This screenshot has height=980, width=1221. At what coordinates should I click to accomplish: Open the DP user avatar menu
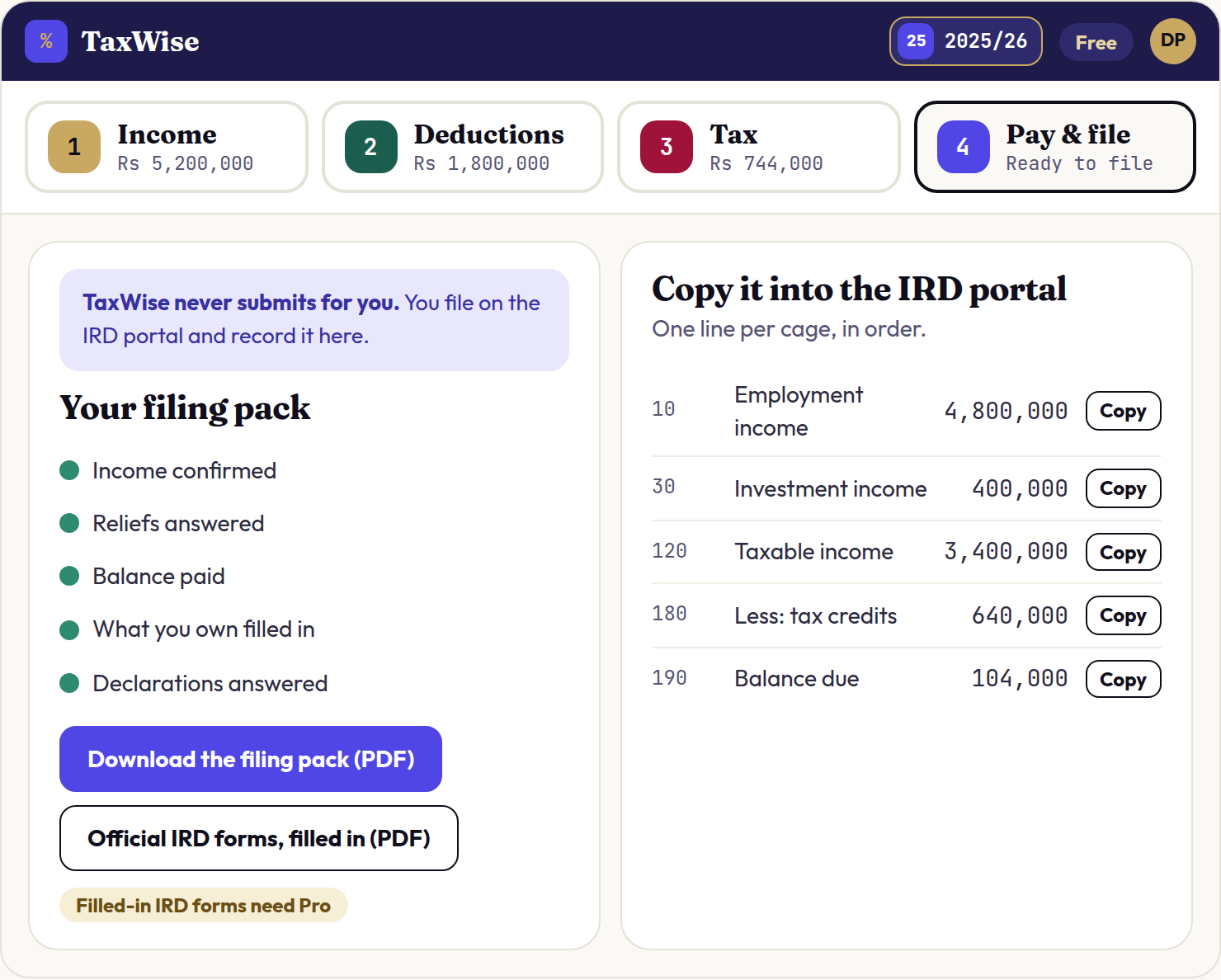(1172, 41)
